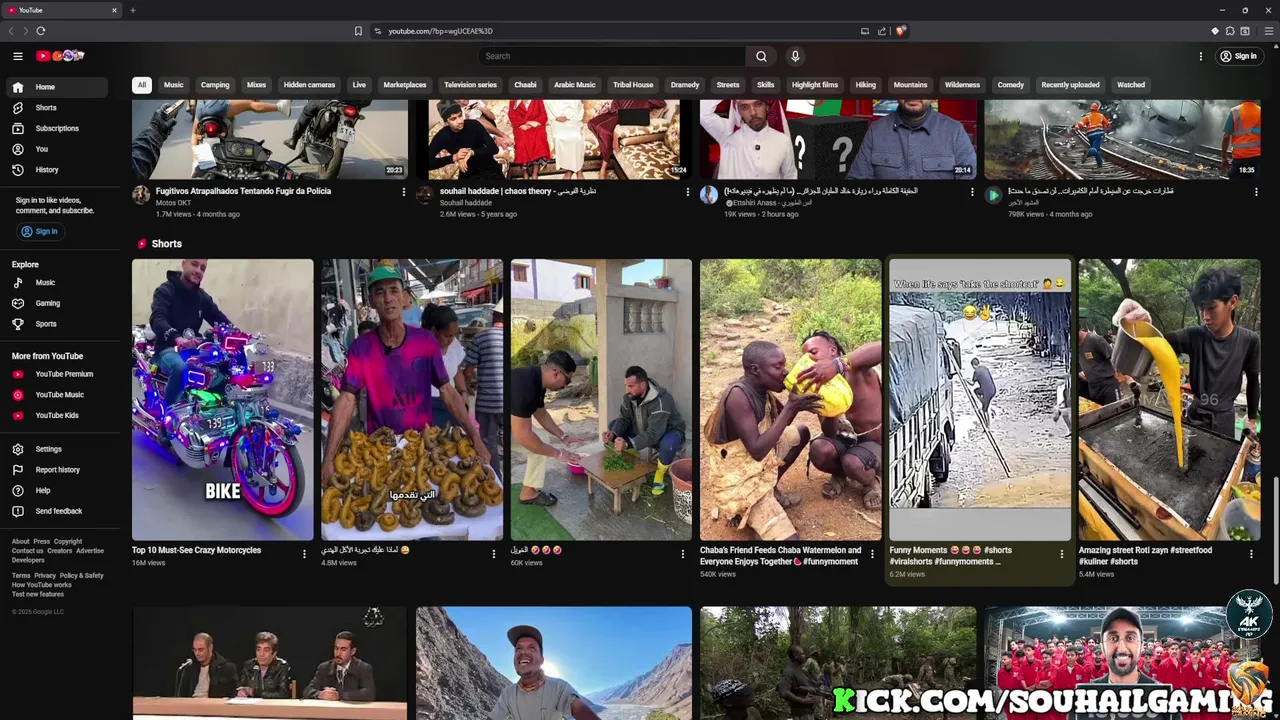Open YouTube settings three-dot menu

[x=1201, y=56]
